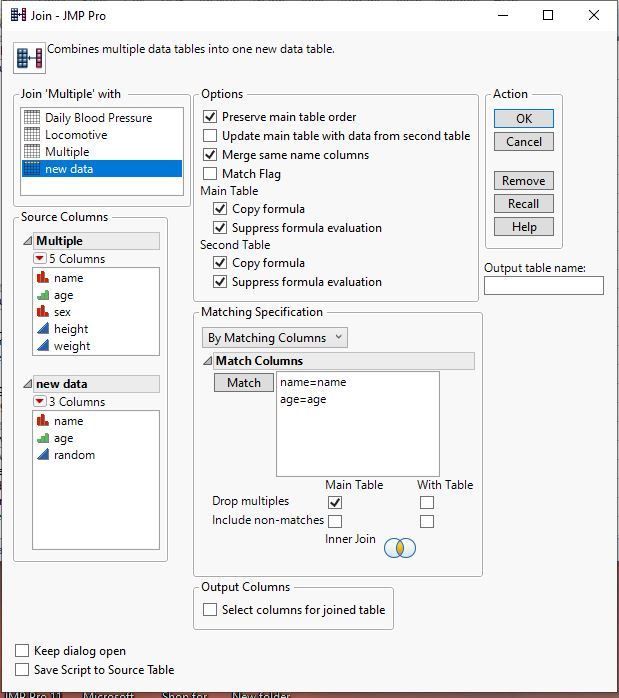Viewport: 619px width, 698px height.
Task: Click the Remove button
Action: pos(524,180)
